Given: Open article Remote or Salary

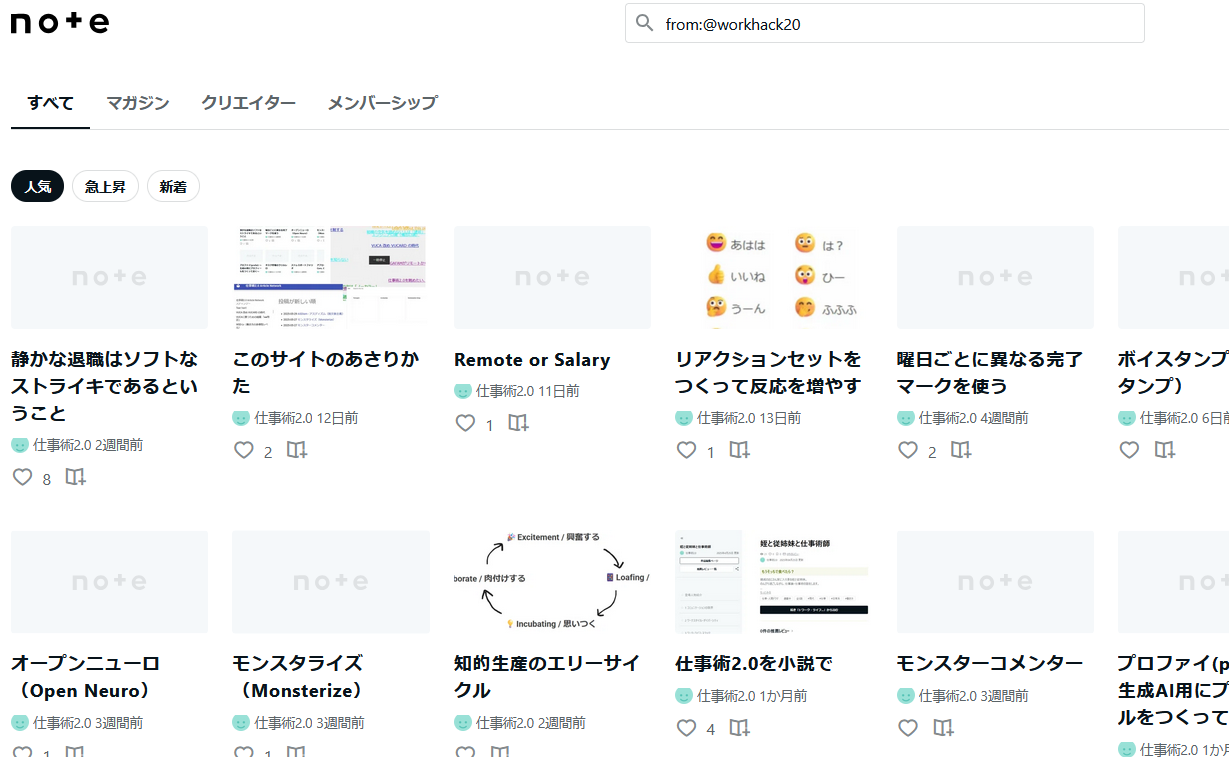Looking at the screenshot, I should pos(532,360).
